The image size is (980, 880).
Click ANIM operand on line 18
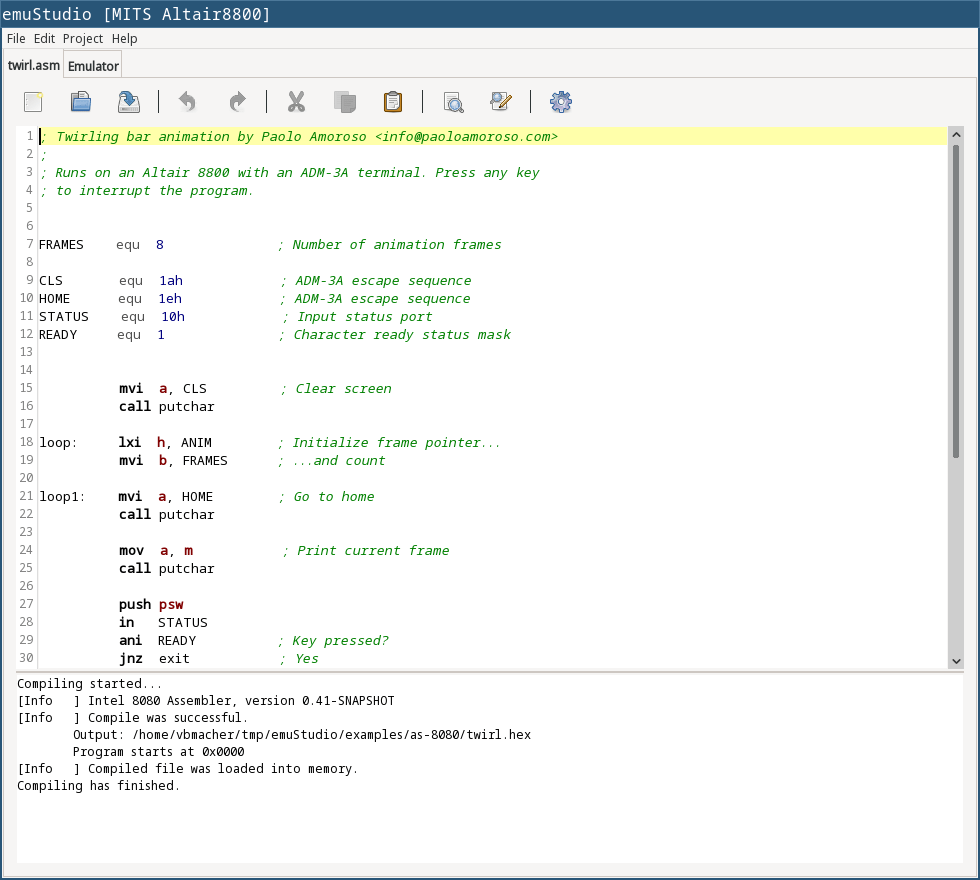196,443
